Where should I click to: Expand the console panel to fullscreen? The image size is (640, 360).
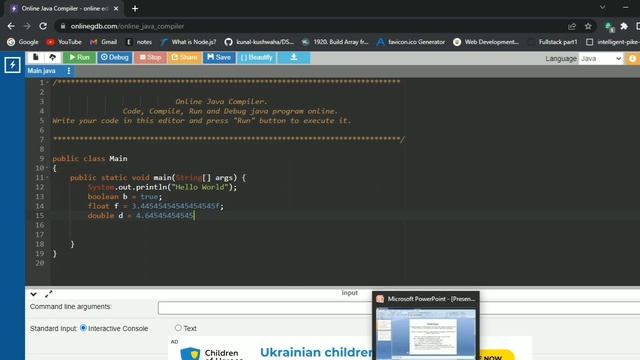point(49,293)
